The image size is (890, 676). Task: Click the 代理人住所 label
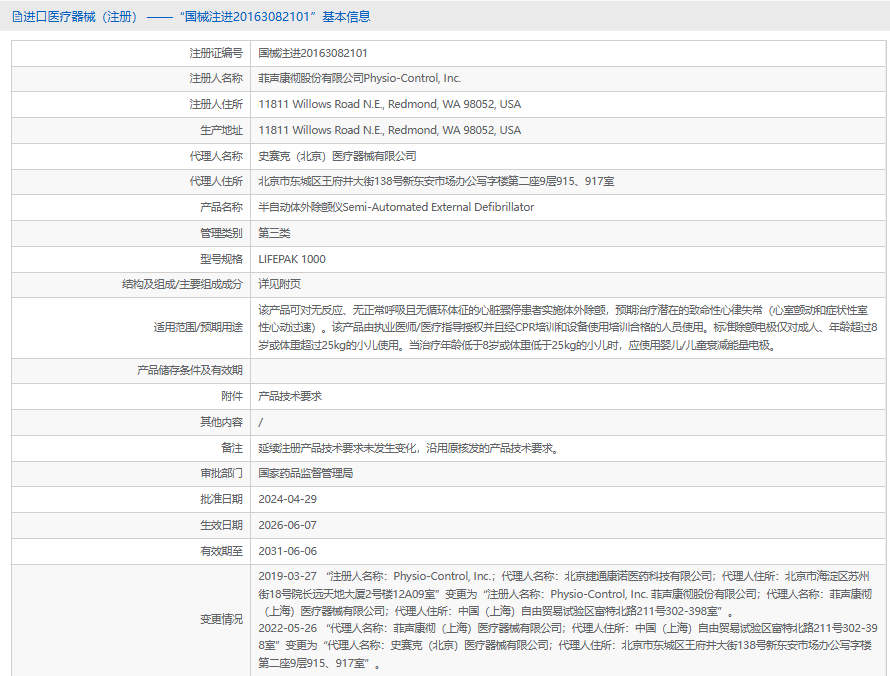coord(216,182)
